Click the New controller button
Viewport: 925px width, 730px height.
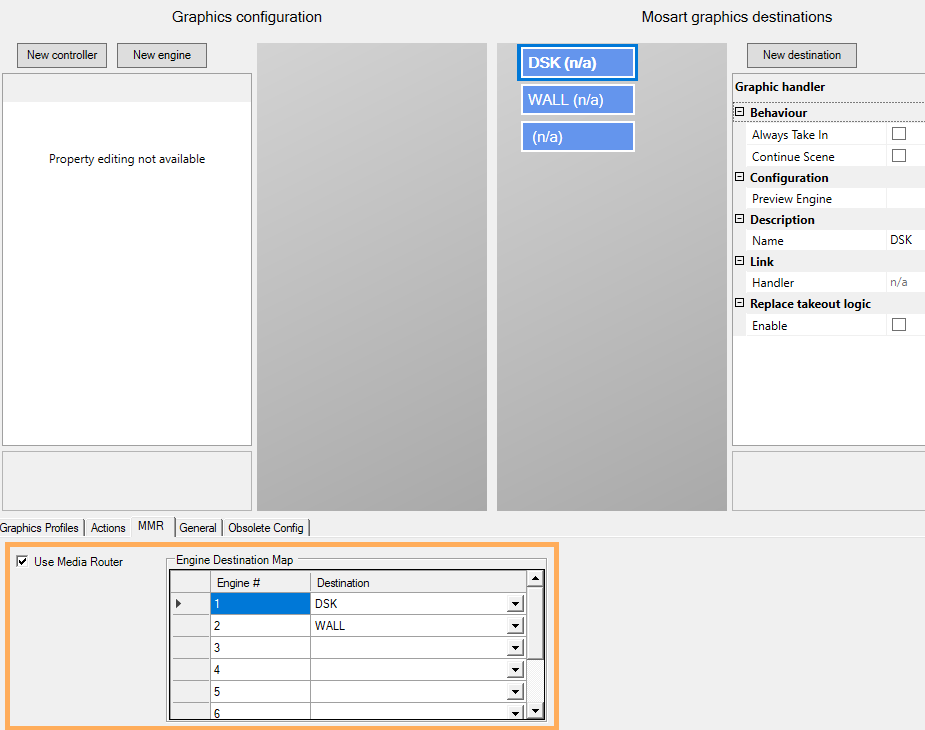point(62,55)
